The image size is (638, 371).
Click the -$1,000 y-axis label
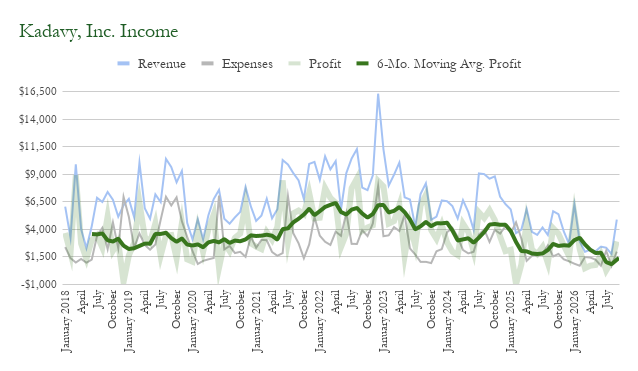point(39,284)
